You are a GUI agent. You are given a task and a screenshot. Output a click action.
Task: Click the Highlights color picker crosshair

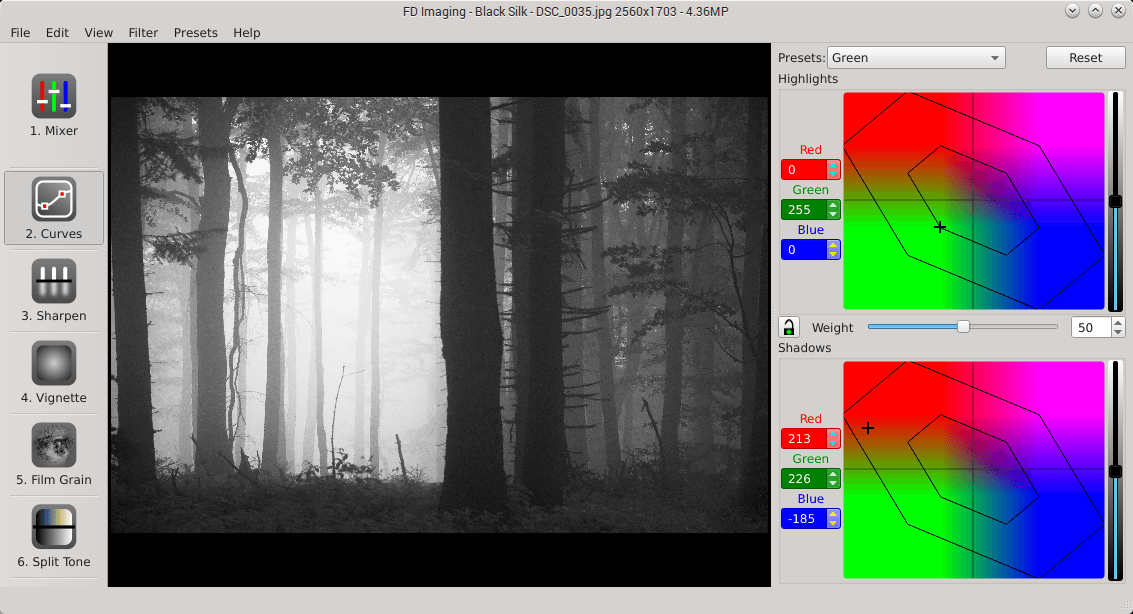[939, 228]
